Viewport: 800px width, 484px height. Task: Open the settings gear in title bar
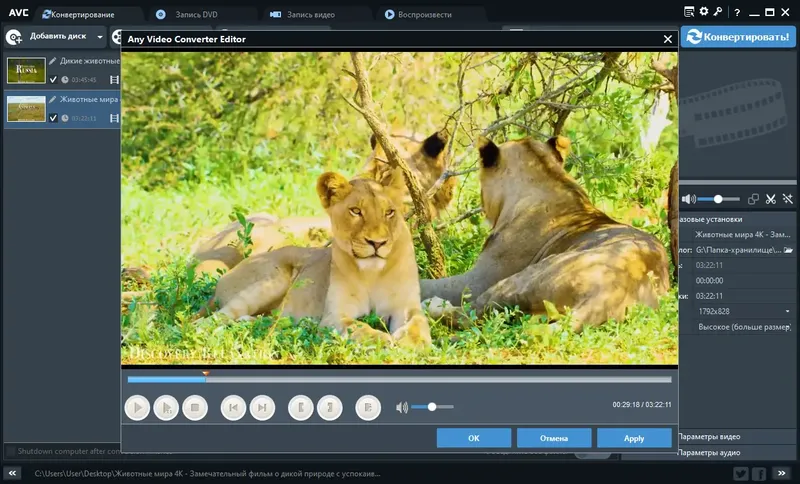click(704, 12)
